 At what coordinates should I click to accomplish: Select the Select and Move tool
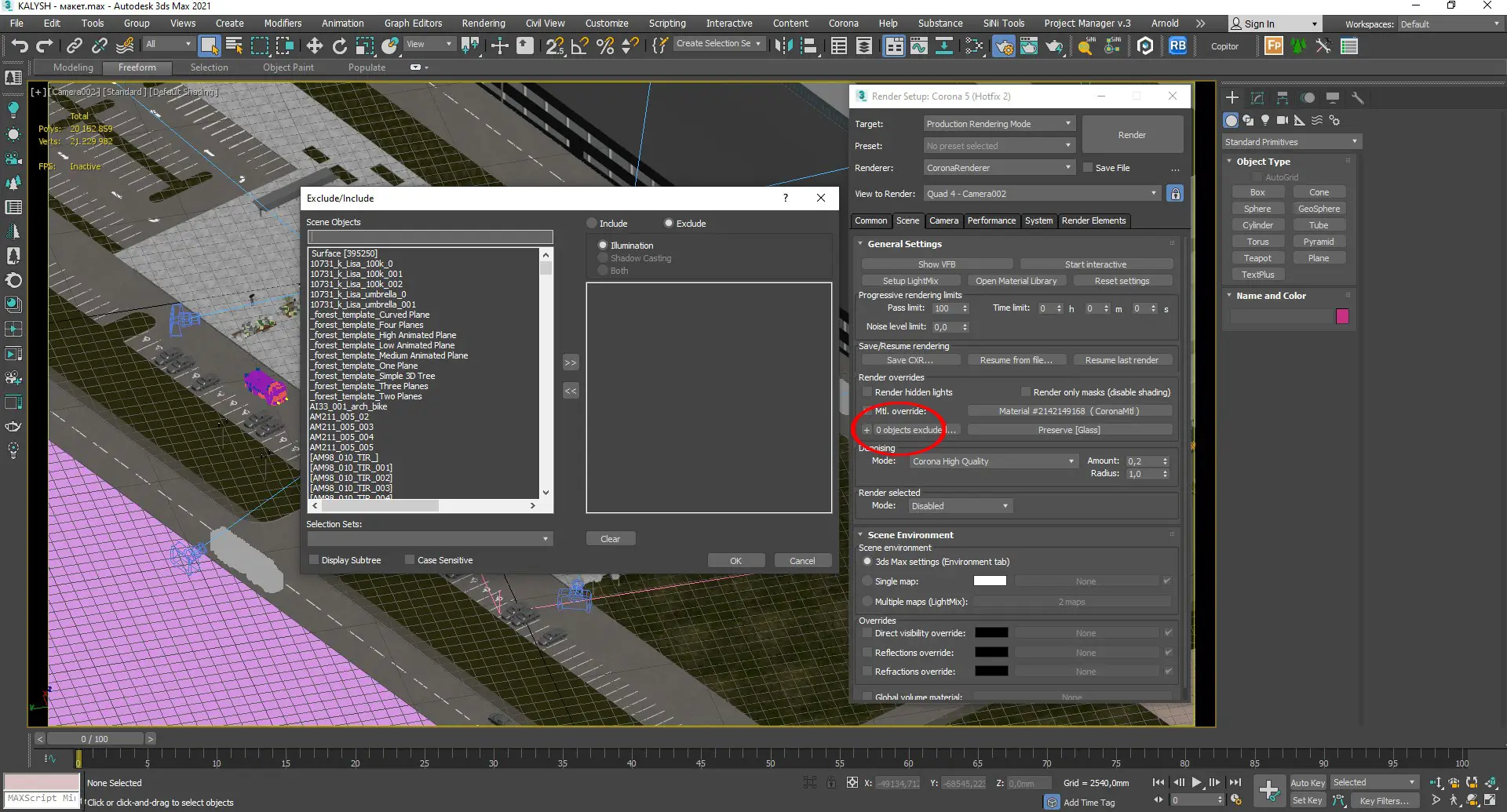314,46
